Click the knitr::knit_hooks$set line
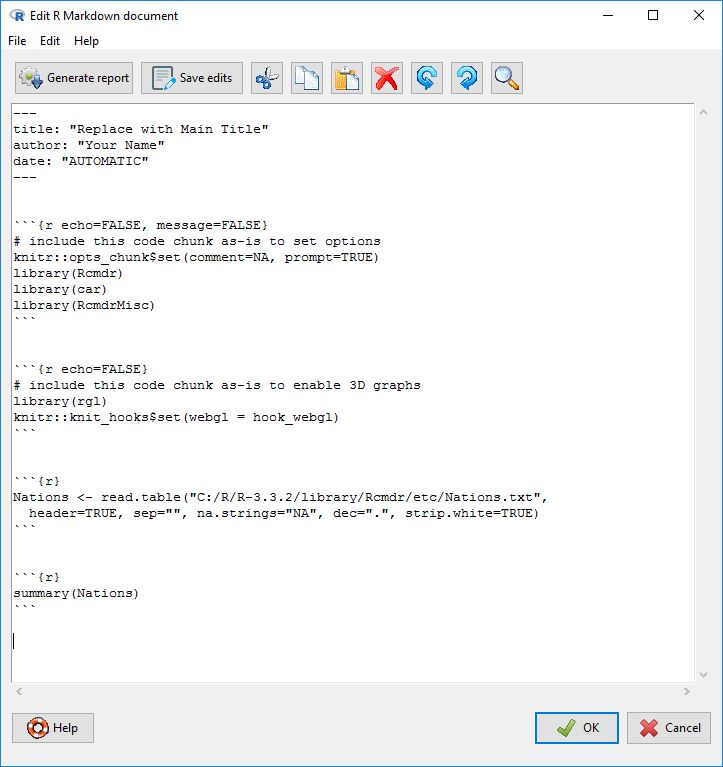This screenshot has height=767, width=723. click(176, 417)
